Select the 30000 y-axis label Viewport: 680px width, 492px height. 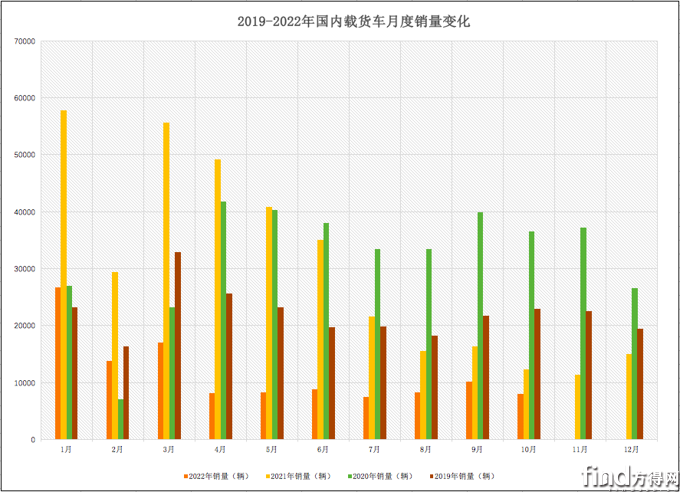(25, 269)
